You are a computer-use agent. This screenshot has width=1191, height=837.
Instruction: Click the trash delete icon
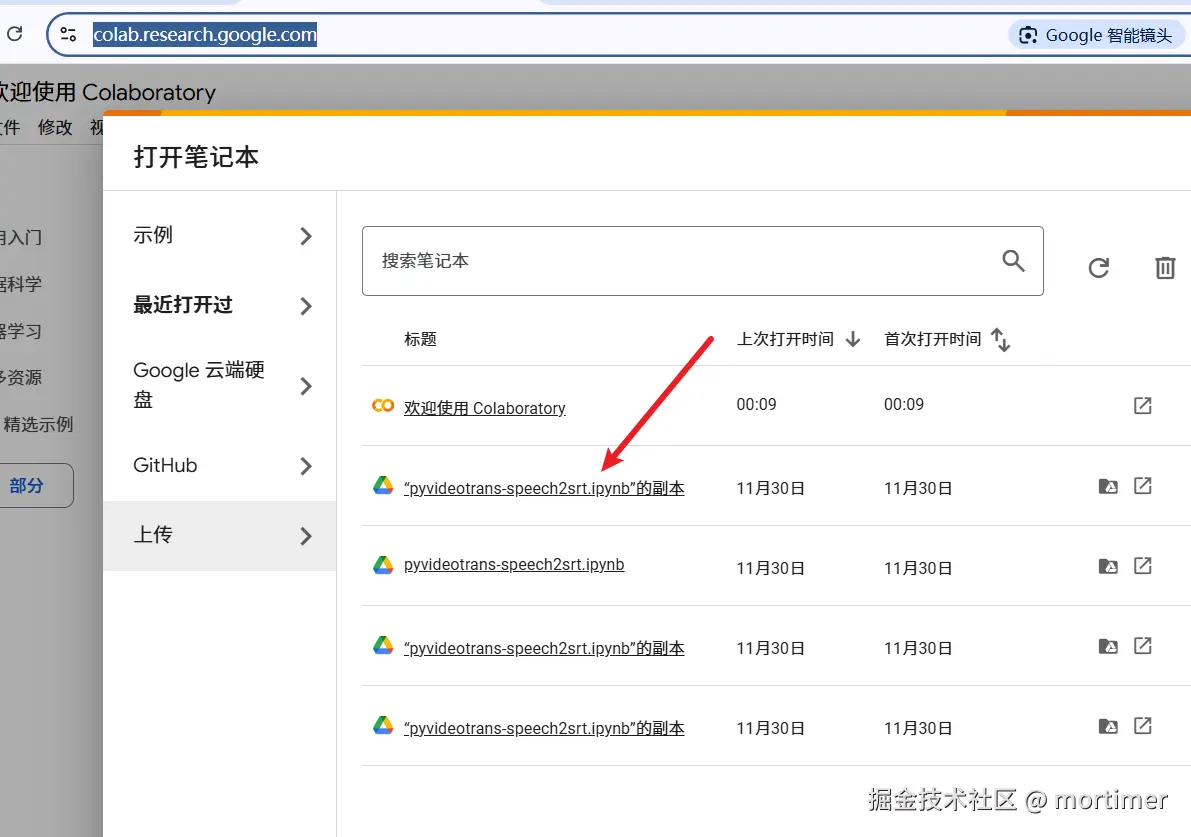[x=1165, y=267]
